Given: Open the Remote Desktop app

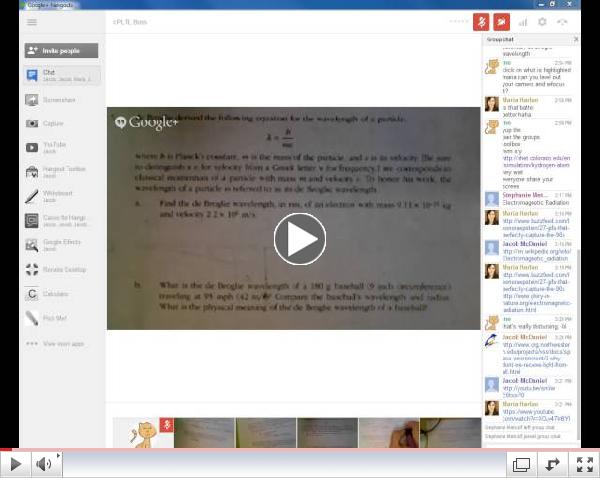Looking at the screenshot, I should (61, 269).
